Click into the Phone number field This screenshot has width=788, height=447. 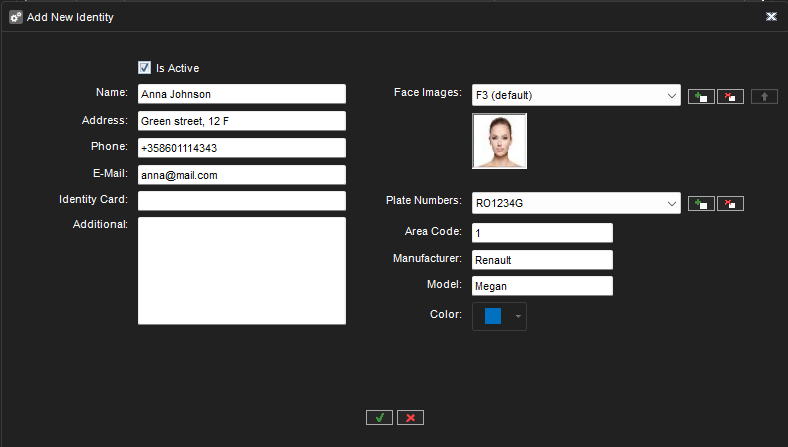point(241,148)
